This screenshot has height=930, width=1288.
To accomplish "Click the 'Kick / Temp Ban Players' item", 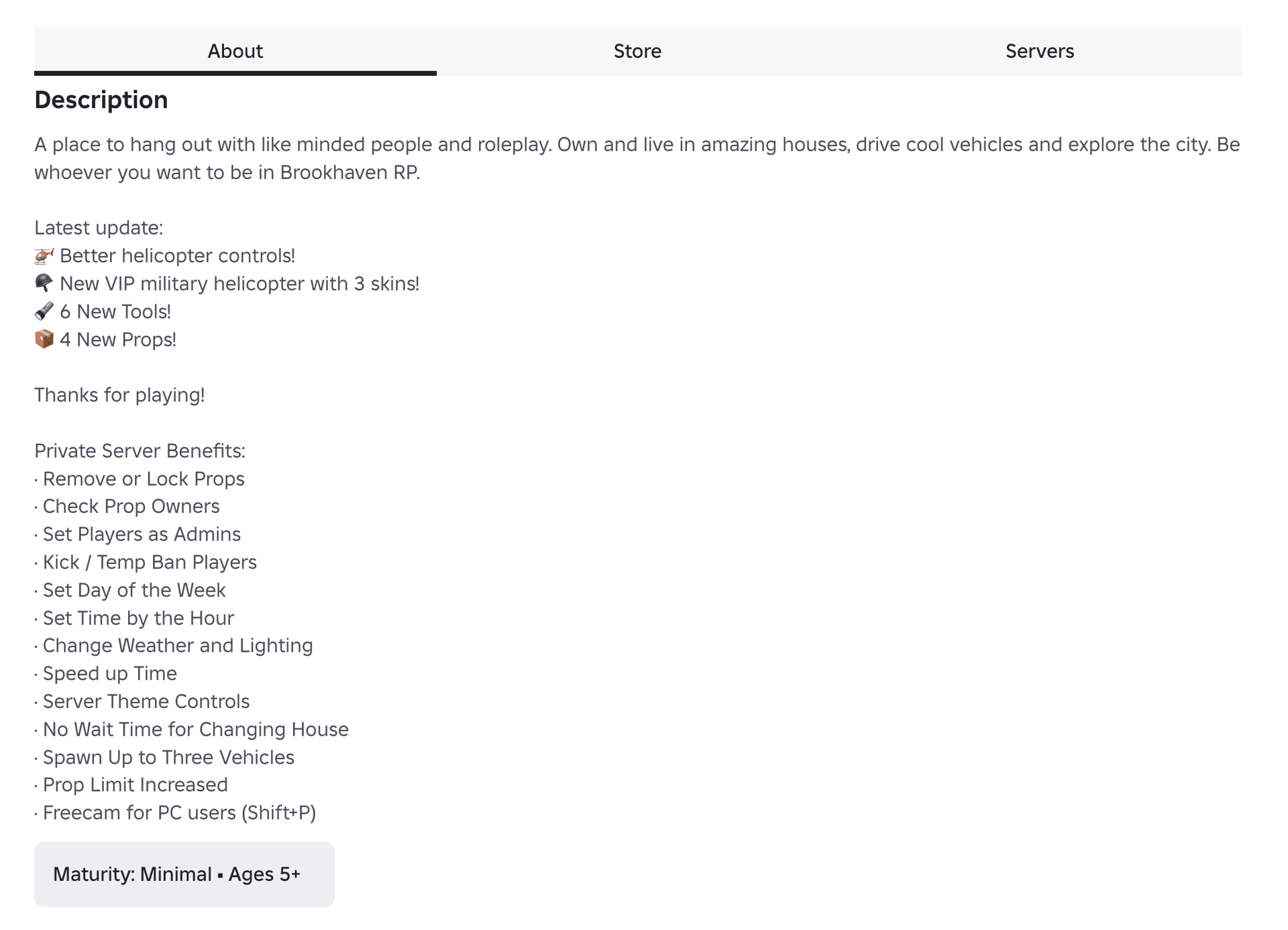I will pyautogui.click(x=150, y=562).
